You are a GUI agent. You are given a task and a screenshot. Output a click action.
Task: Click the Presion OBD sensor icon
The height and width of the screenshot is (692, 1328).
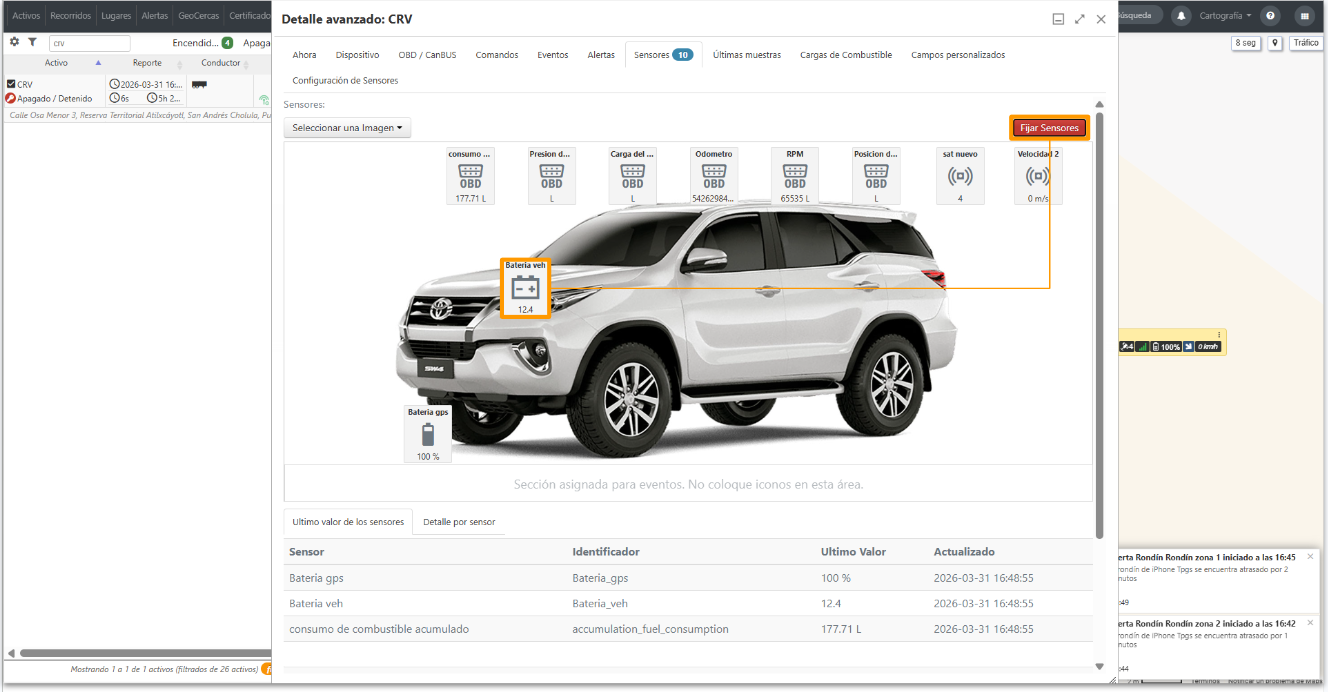coord(551,176)
